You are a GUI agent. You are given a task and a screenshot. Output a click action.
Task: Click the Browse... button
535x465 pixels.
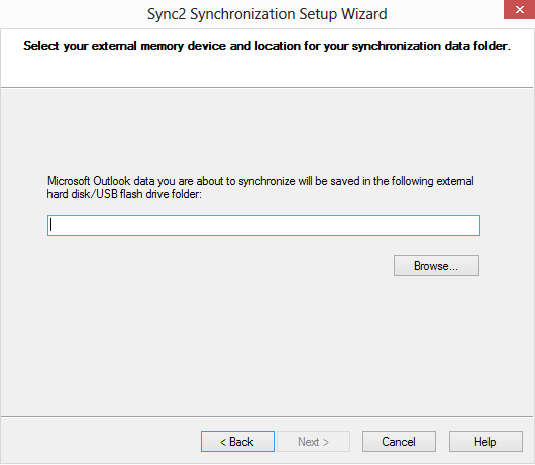[x=436, y=265]
